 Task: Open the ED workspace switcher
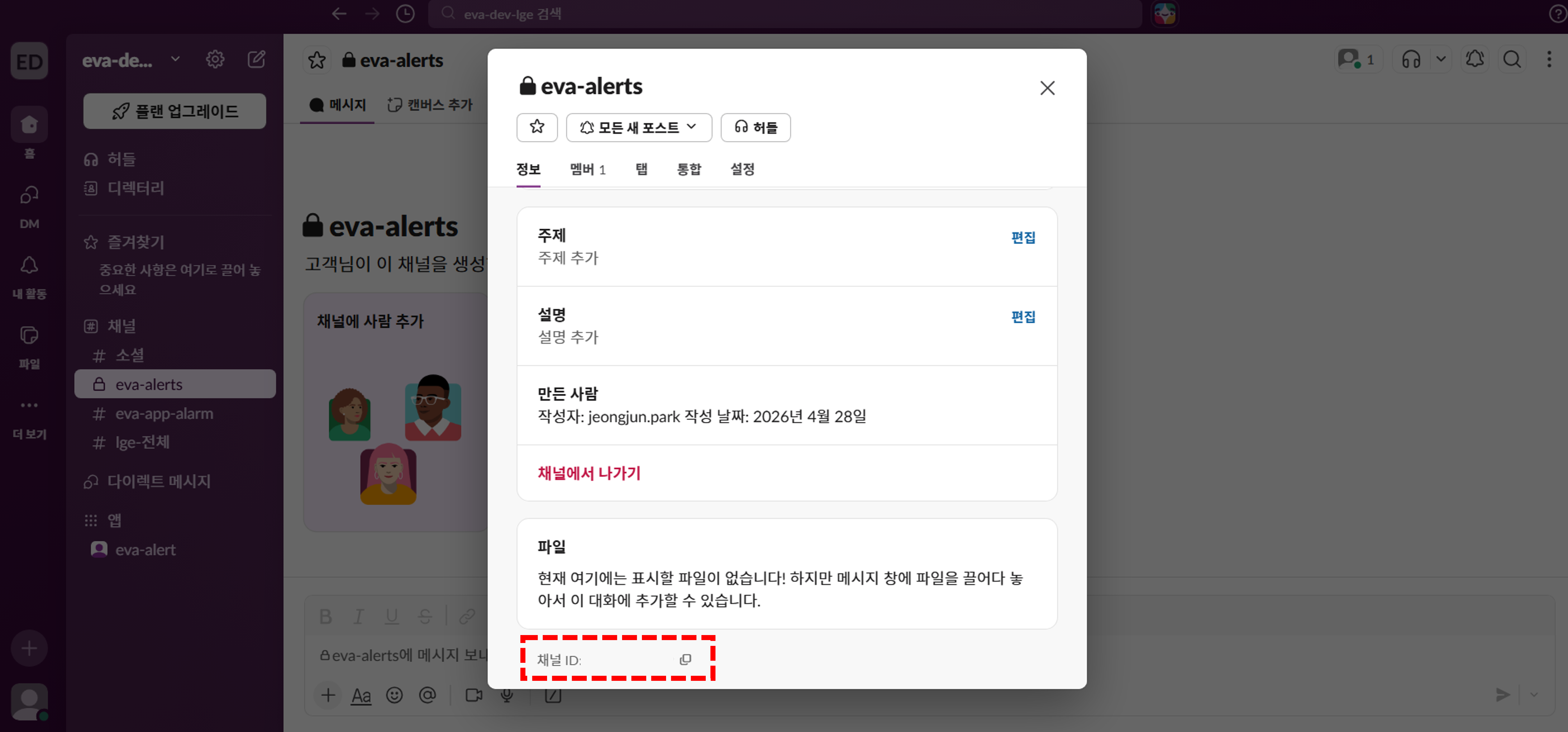coord(29,61)
